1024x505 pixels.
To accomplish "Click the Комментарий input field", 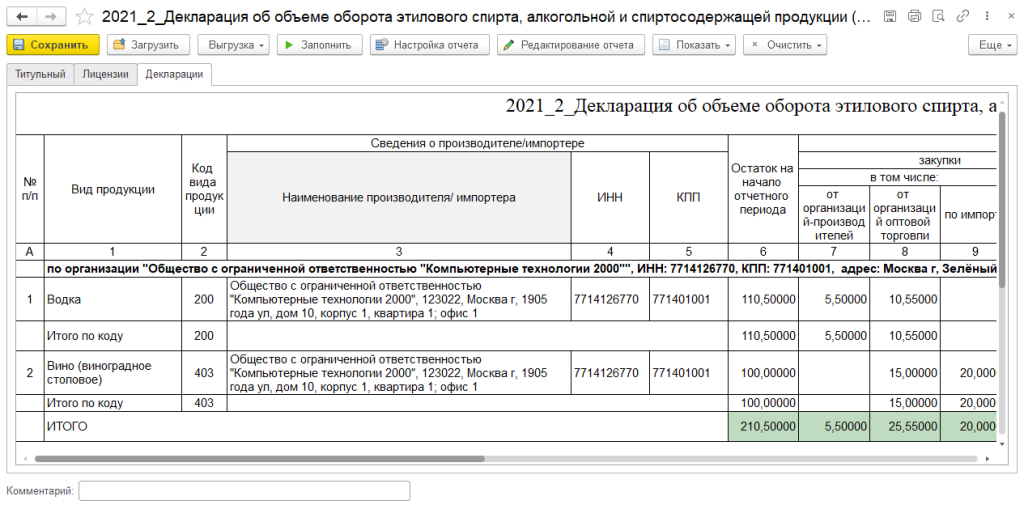I will (244, 491).
